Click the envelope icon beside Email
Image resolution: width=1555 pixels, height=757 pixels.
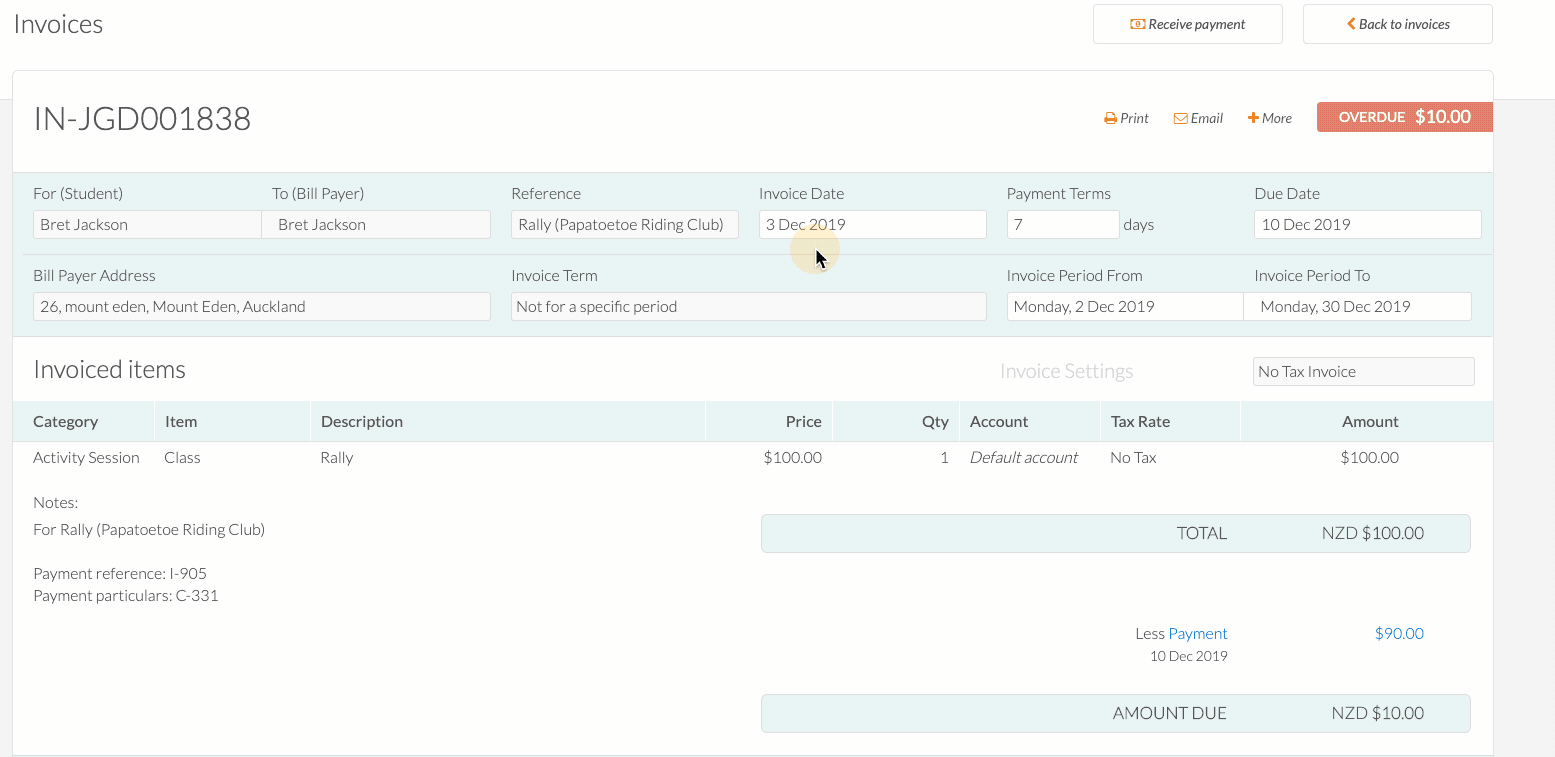click(x=1180, y=118)
